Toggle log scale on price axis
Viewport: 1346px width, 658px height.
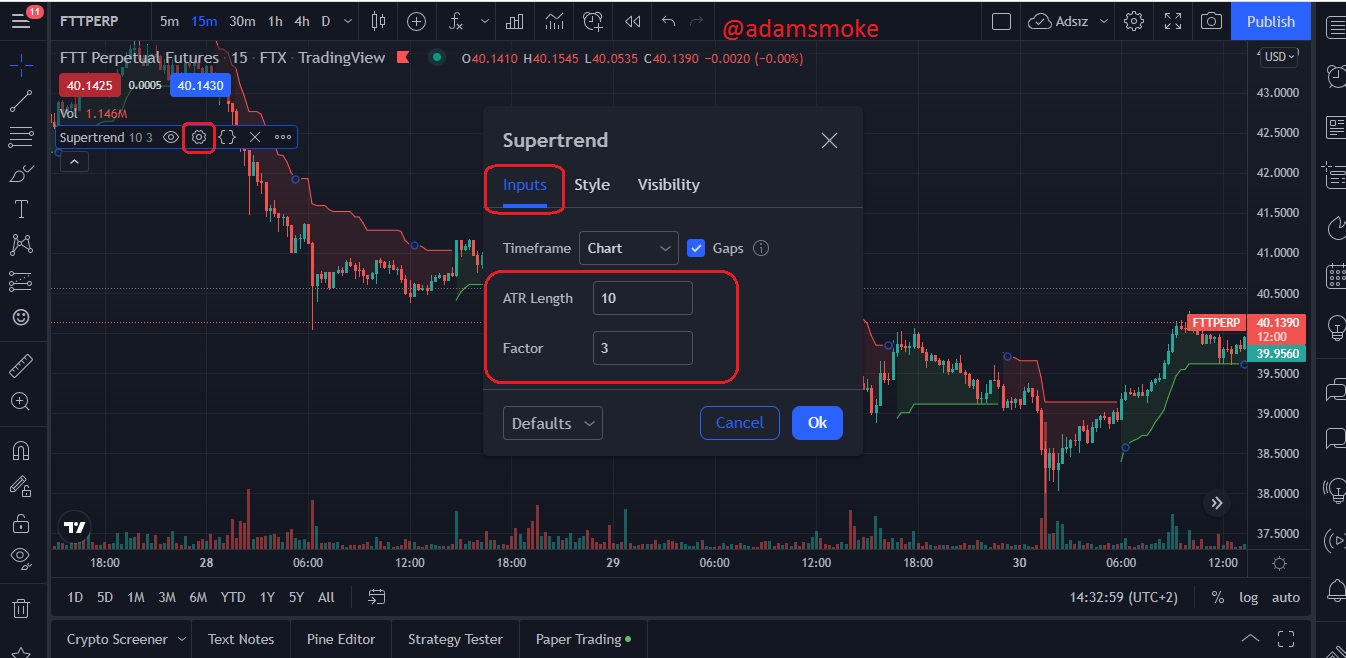point(1249,597)
